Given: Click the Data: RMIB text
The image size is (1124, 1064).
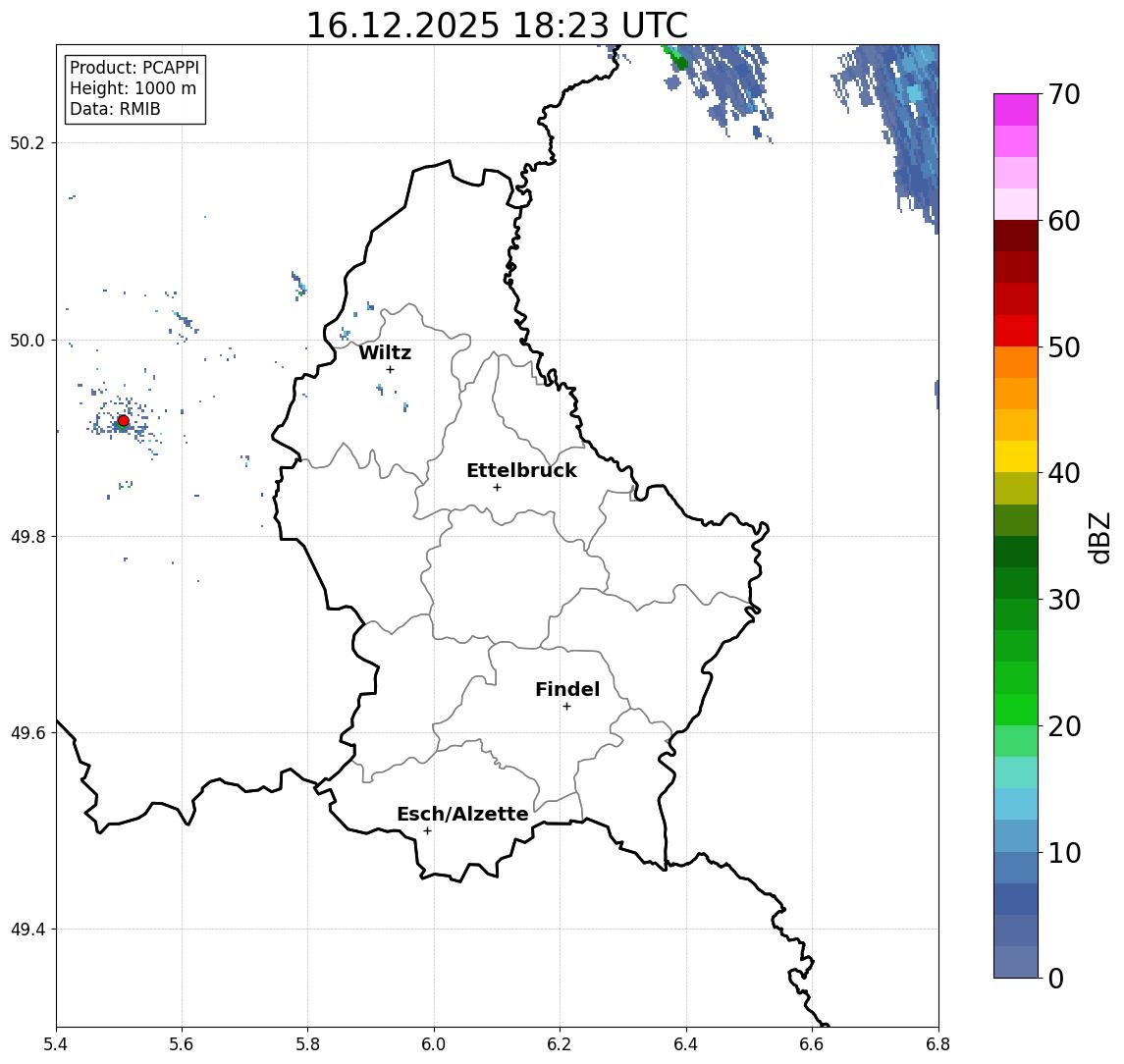Looking at the screenshot, I should coord(116,109).
